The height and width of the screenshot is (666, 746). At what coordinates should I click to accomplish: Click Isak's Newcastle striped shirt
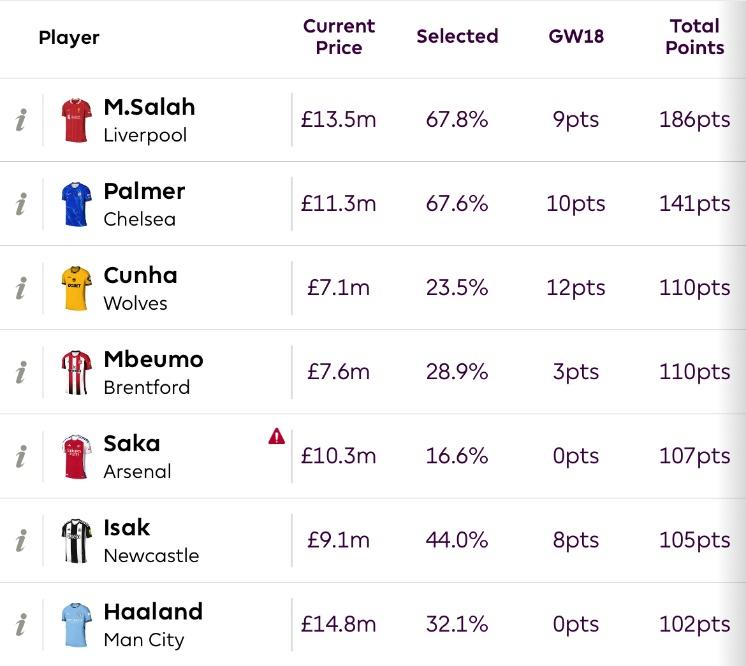click(77, 541)
